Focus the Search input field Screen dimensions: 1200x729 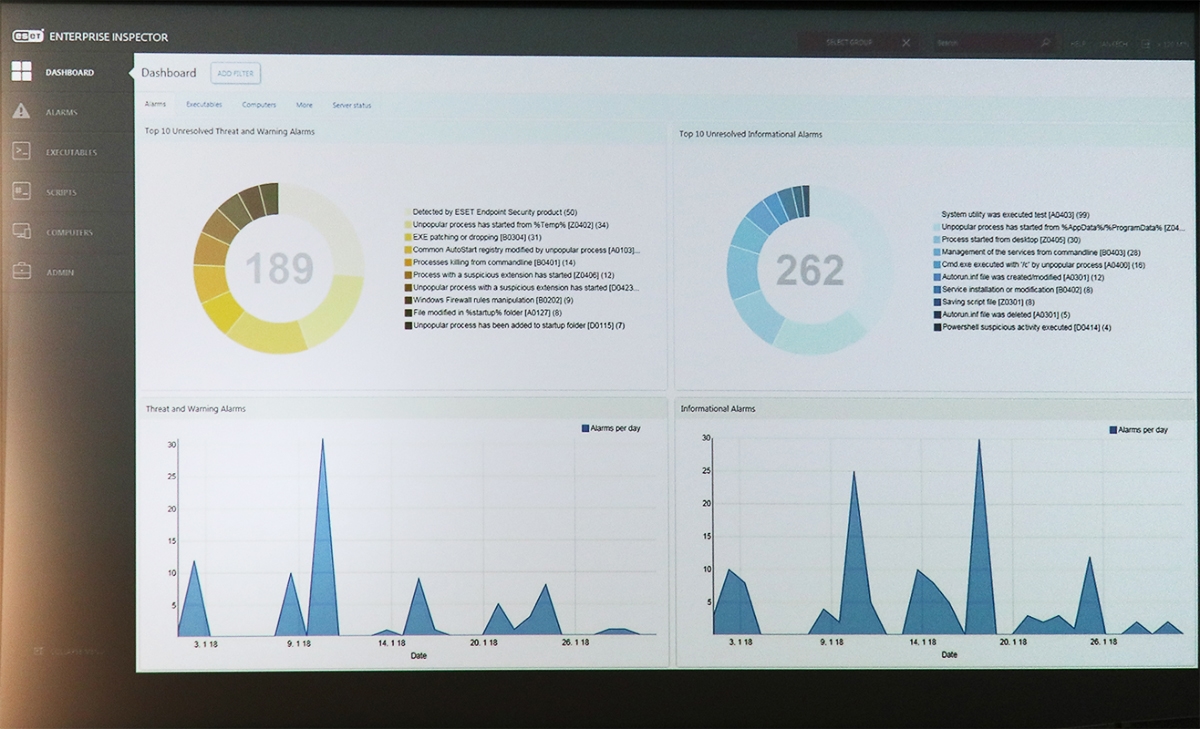[x=985, y=43]
